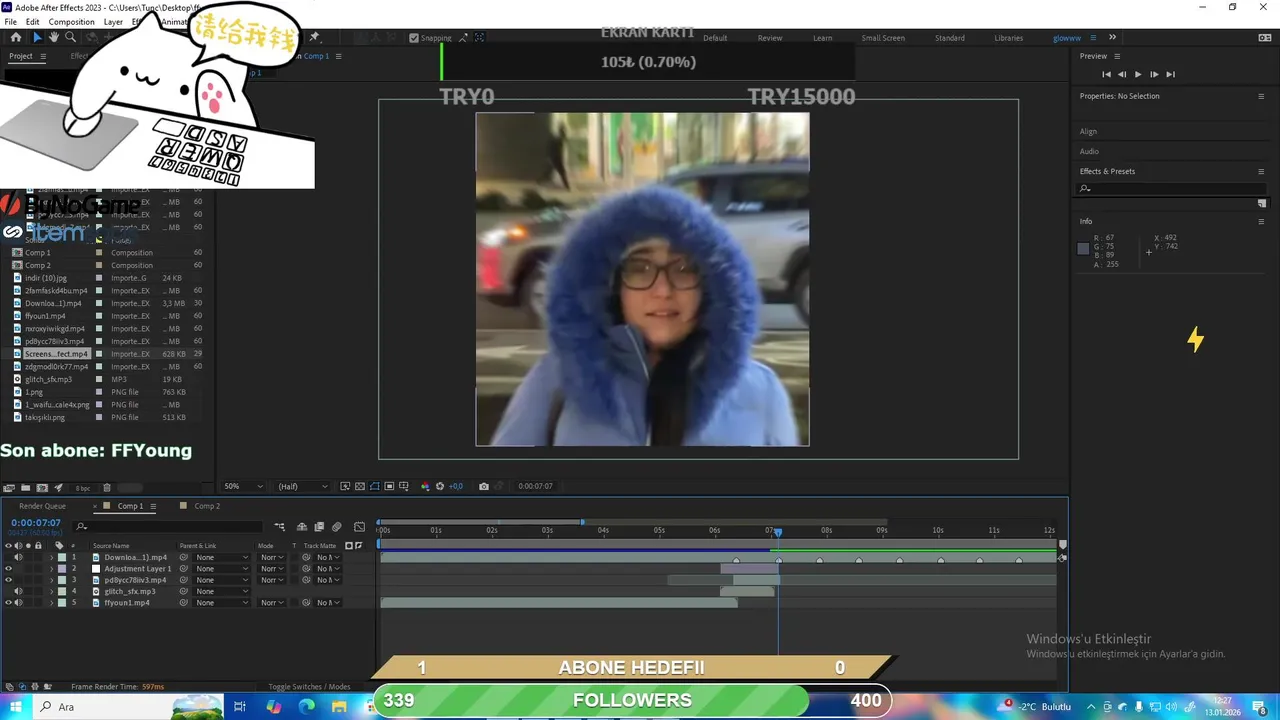The width and height of the screenshot is (1280, 720).
Task: Enable the Snapping checkbox
Action: point(414,38)
